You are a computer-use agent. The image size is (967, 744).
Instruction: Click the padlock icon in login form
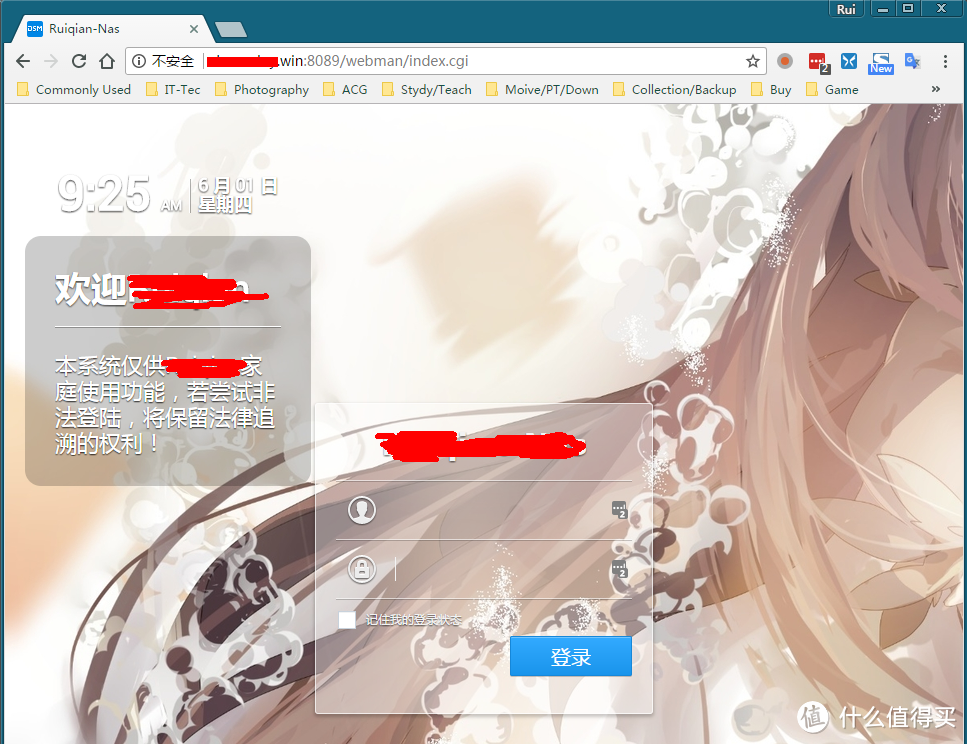tap(362, 569)
